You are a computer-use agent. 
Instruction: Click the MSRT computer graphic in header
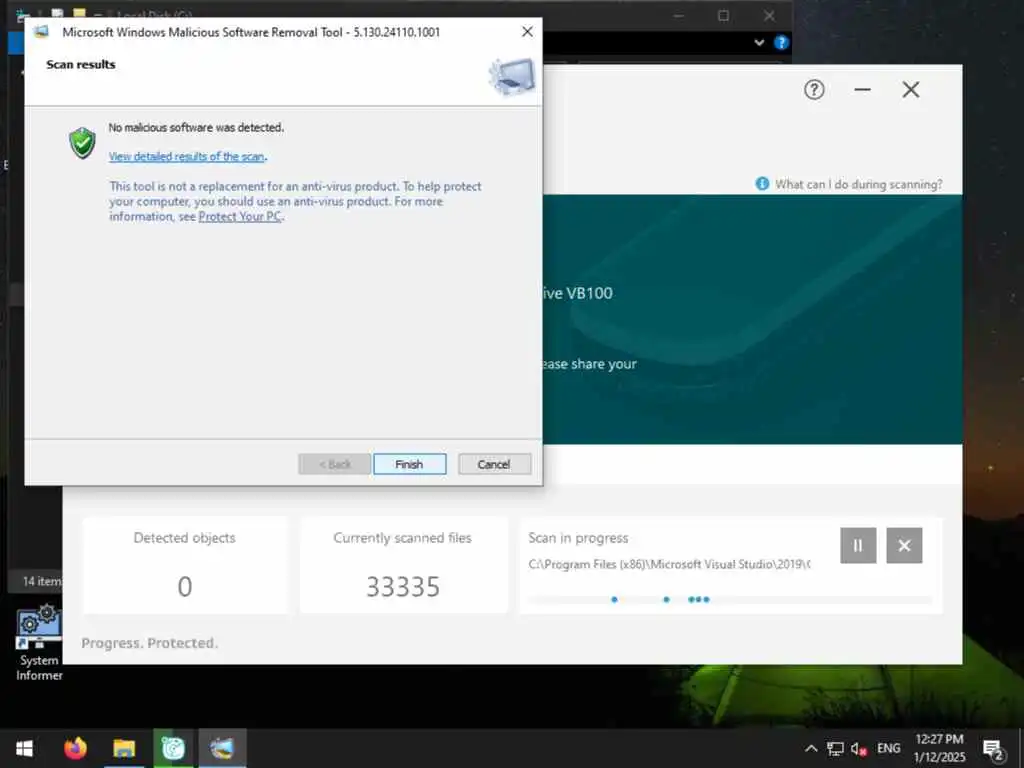click(513, 76)
